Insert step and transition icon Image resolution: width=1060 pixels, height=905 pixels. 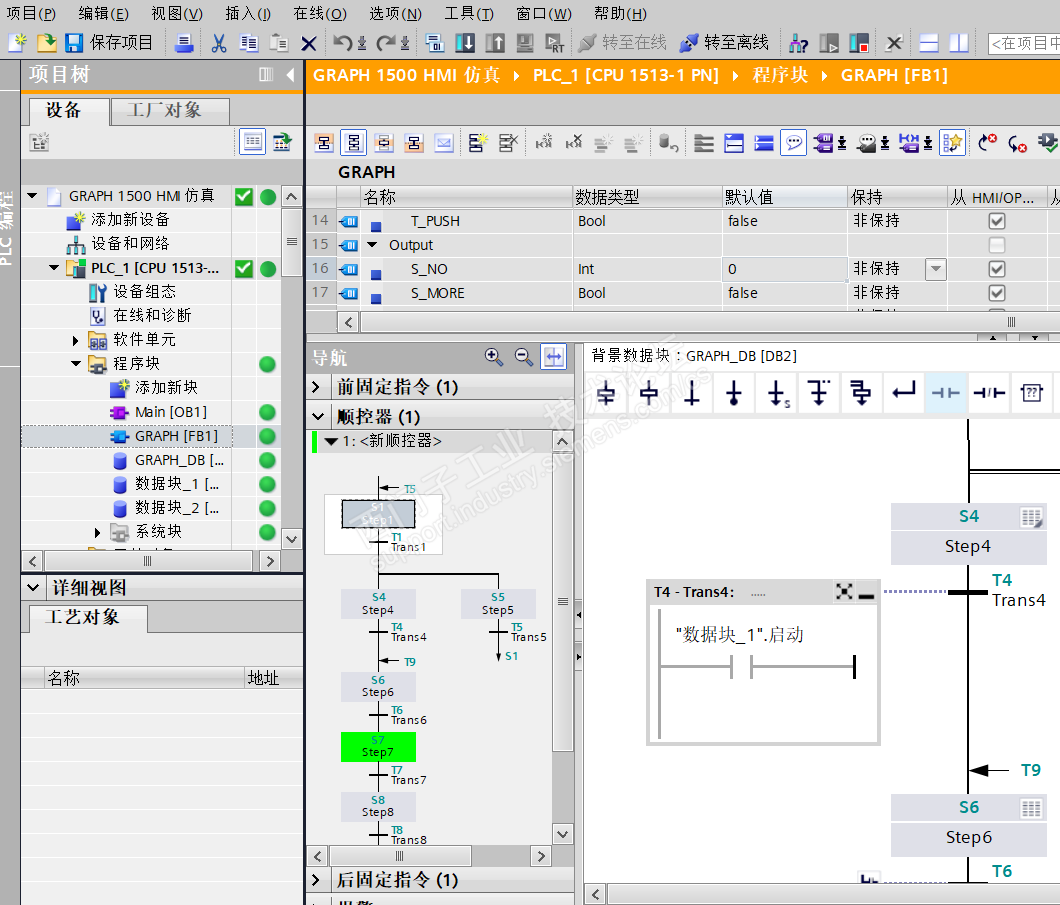606,392
